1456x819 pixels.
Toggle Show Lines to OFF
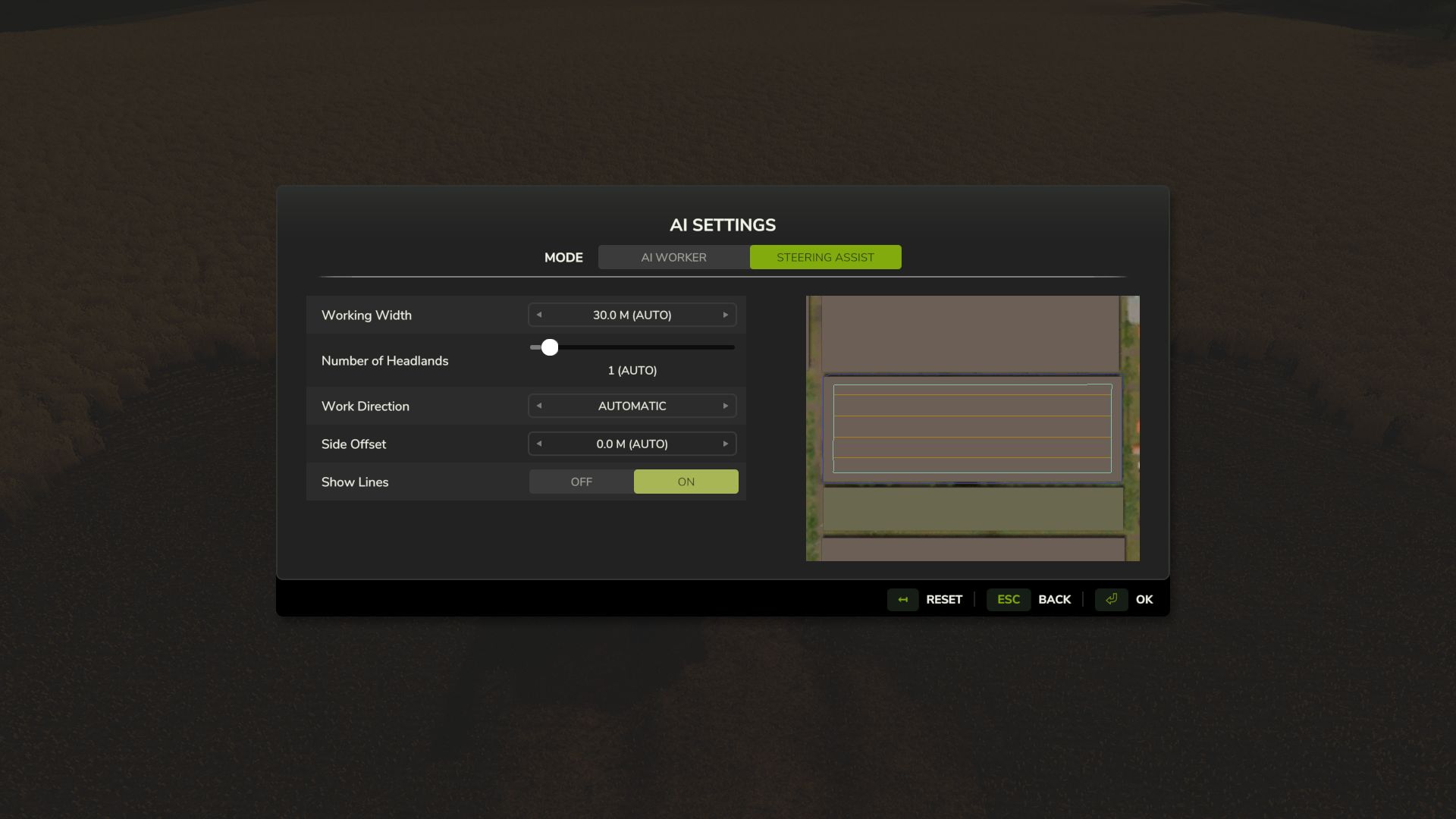(581, 481)
